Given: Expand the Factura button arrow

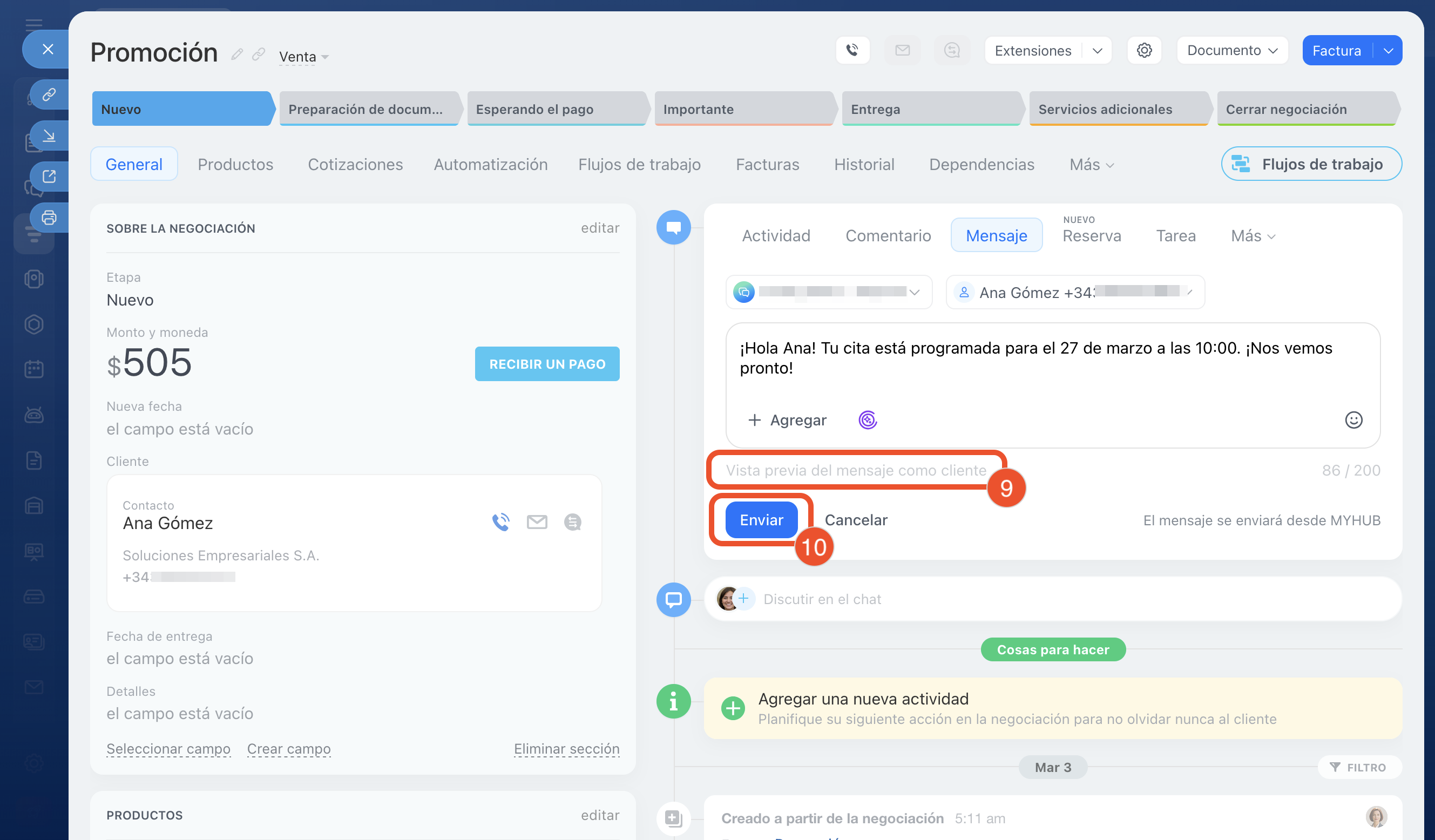Looking at the screenshot, I should (x=1389, y=51).
